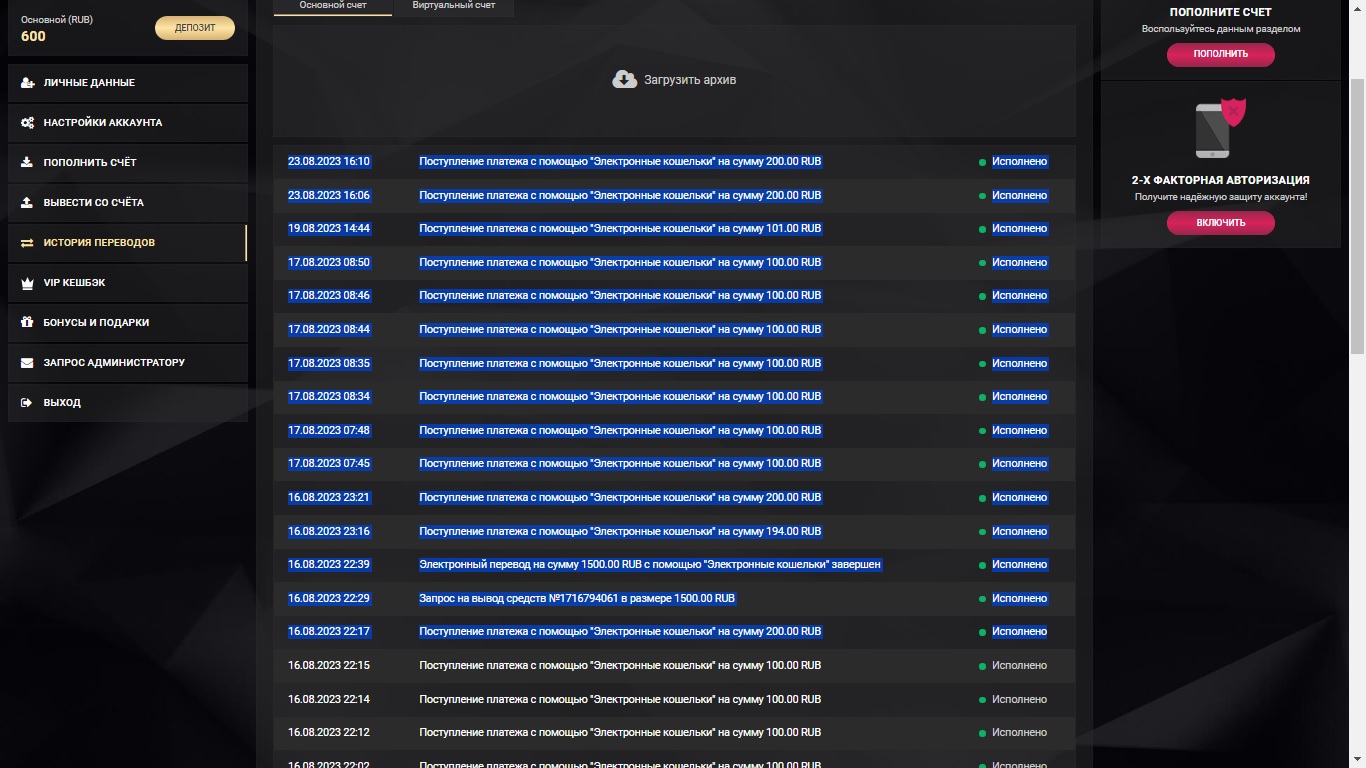
Task: Click the gold Депозит button
Action: [195, 28]
